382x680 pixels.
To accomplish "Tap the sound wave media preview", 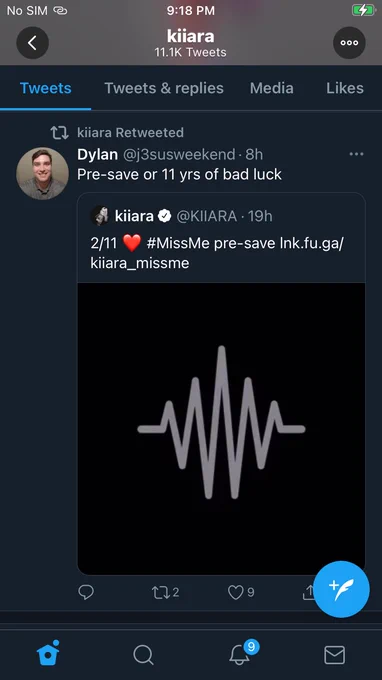I will [221, 428].
